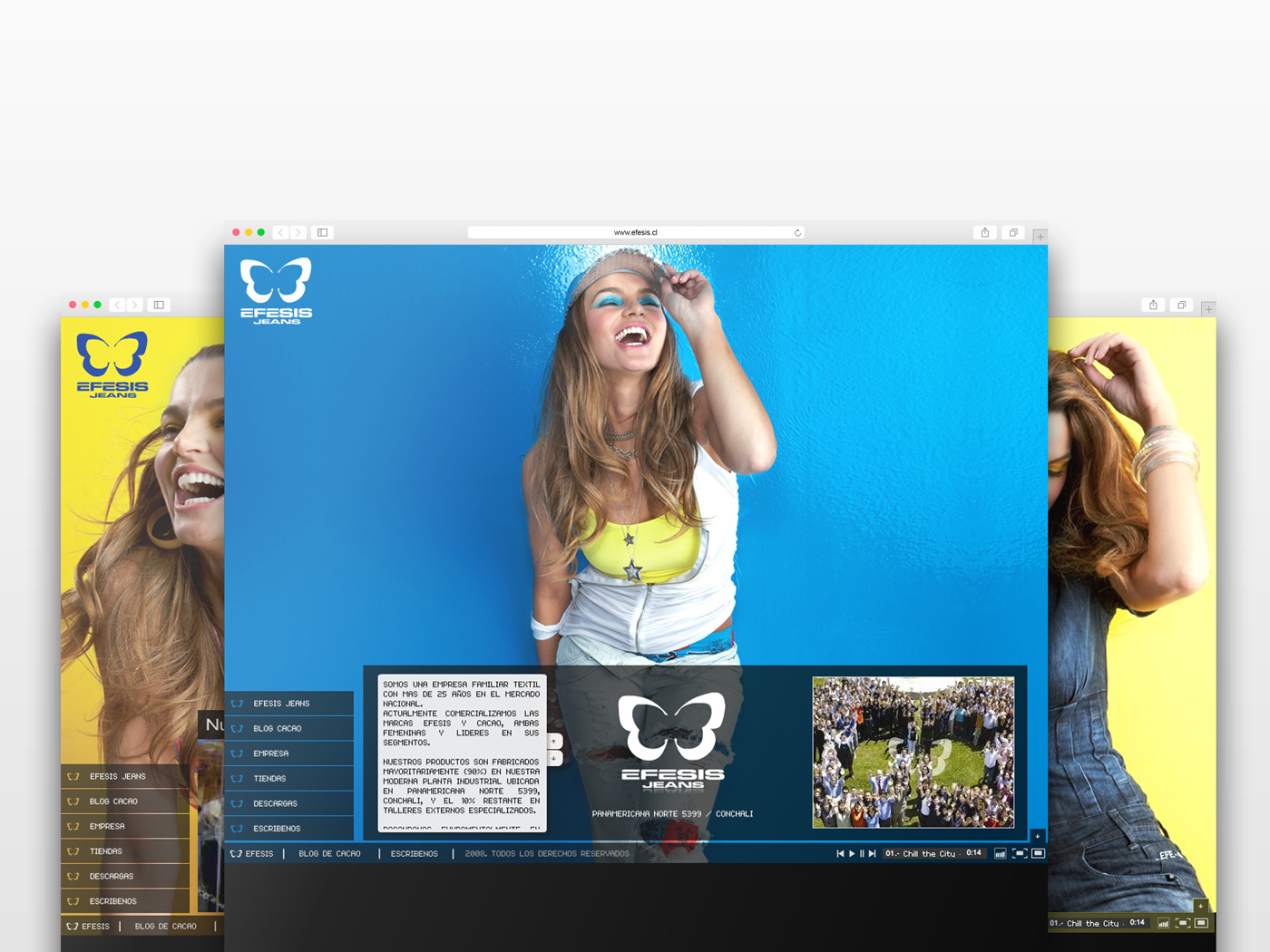Show tab overview in right yellow window
This screenshot has height=952, width=1270.
coord(1181,306)
